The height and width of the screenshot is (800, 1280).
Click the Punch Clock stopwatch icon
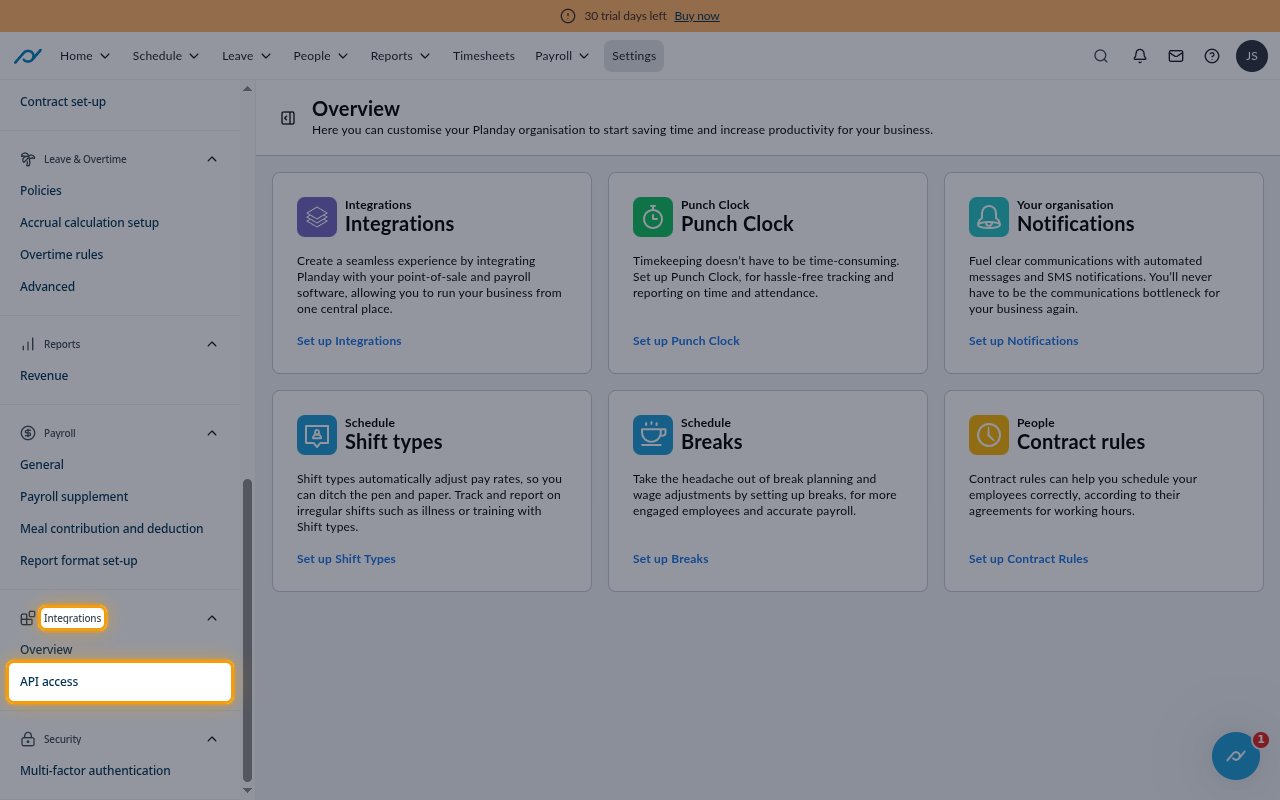point(653,217)
